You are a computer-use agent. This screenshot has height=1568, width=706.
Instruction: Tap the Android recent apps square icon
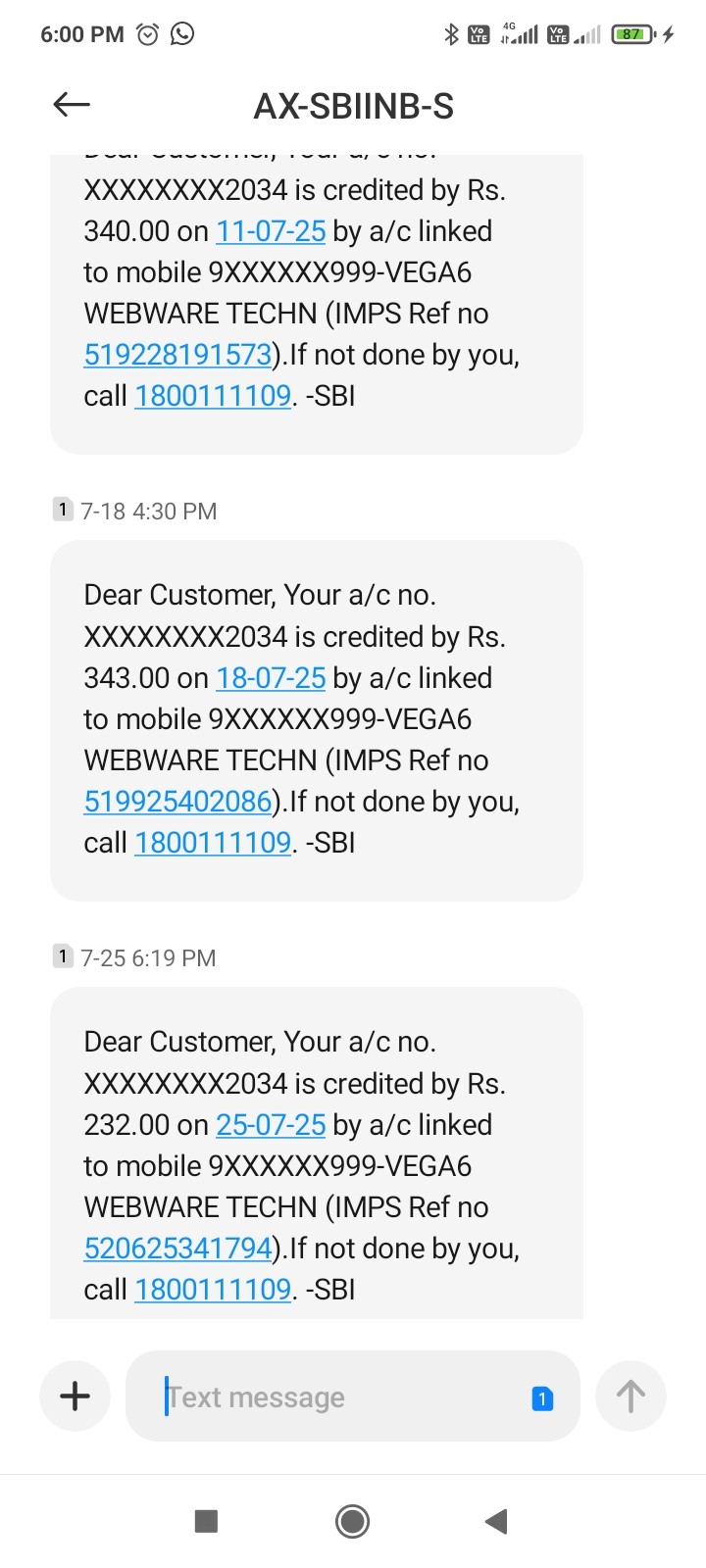point(206,1521)
